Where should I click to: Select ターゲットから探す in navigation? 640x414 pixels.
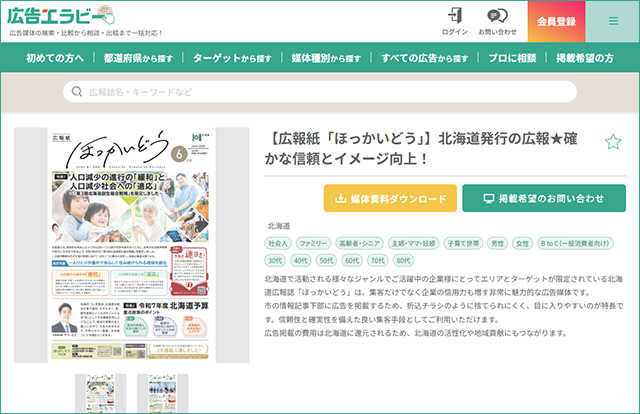coord(232,58)
